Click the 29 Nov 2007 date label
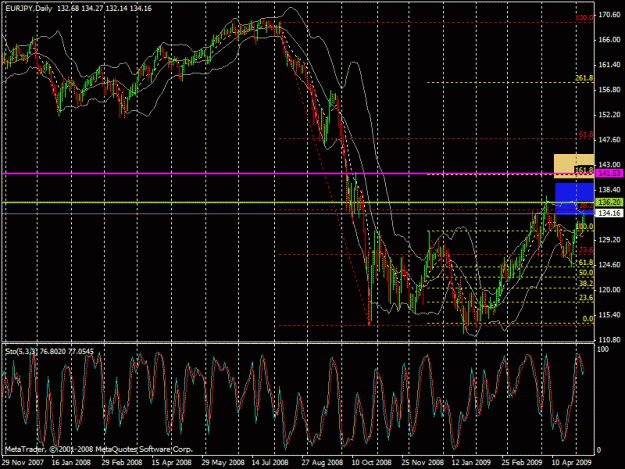Screen dimensions: 625x469 tap(22, 463)
